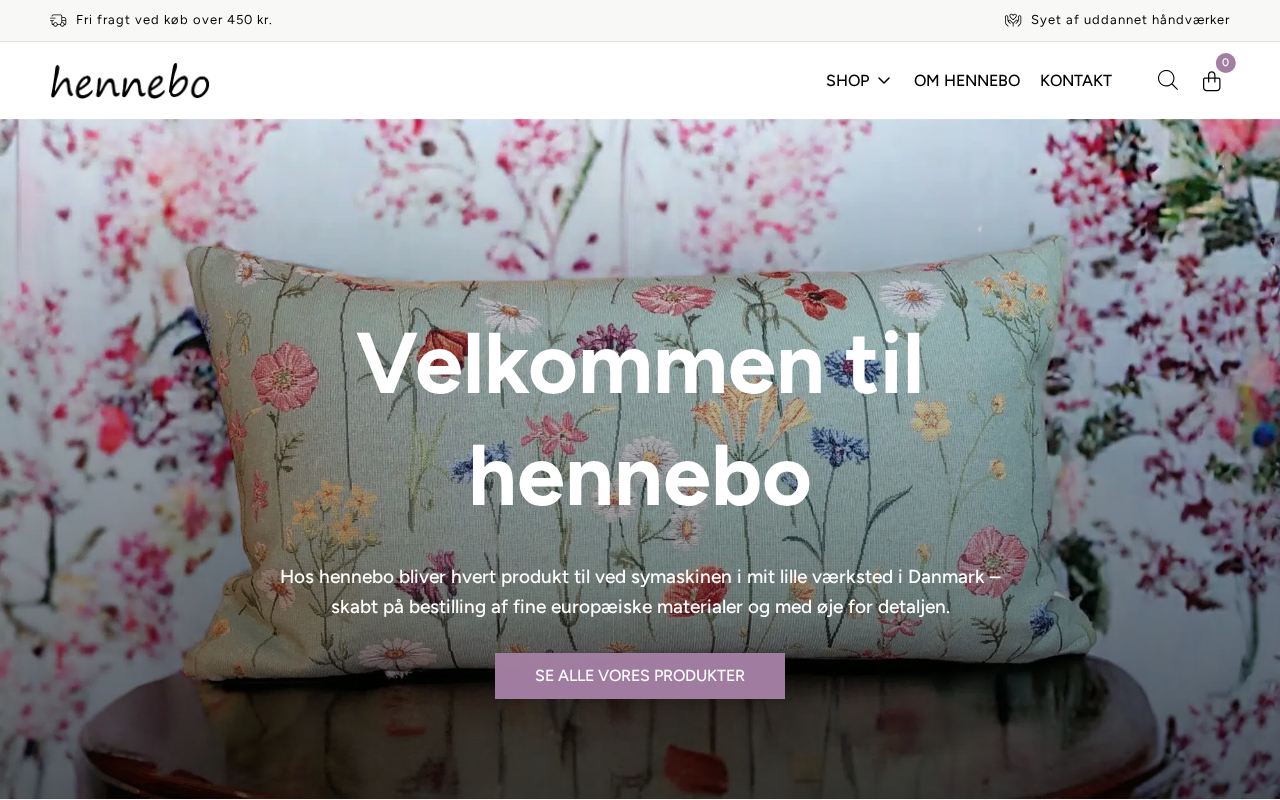Click the top announcement bar center
Image resolution: width=1280 pixels, height=800 pixels.
coord(640,20)
